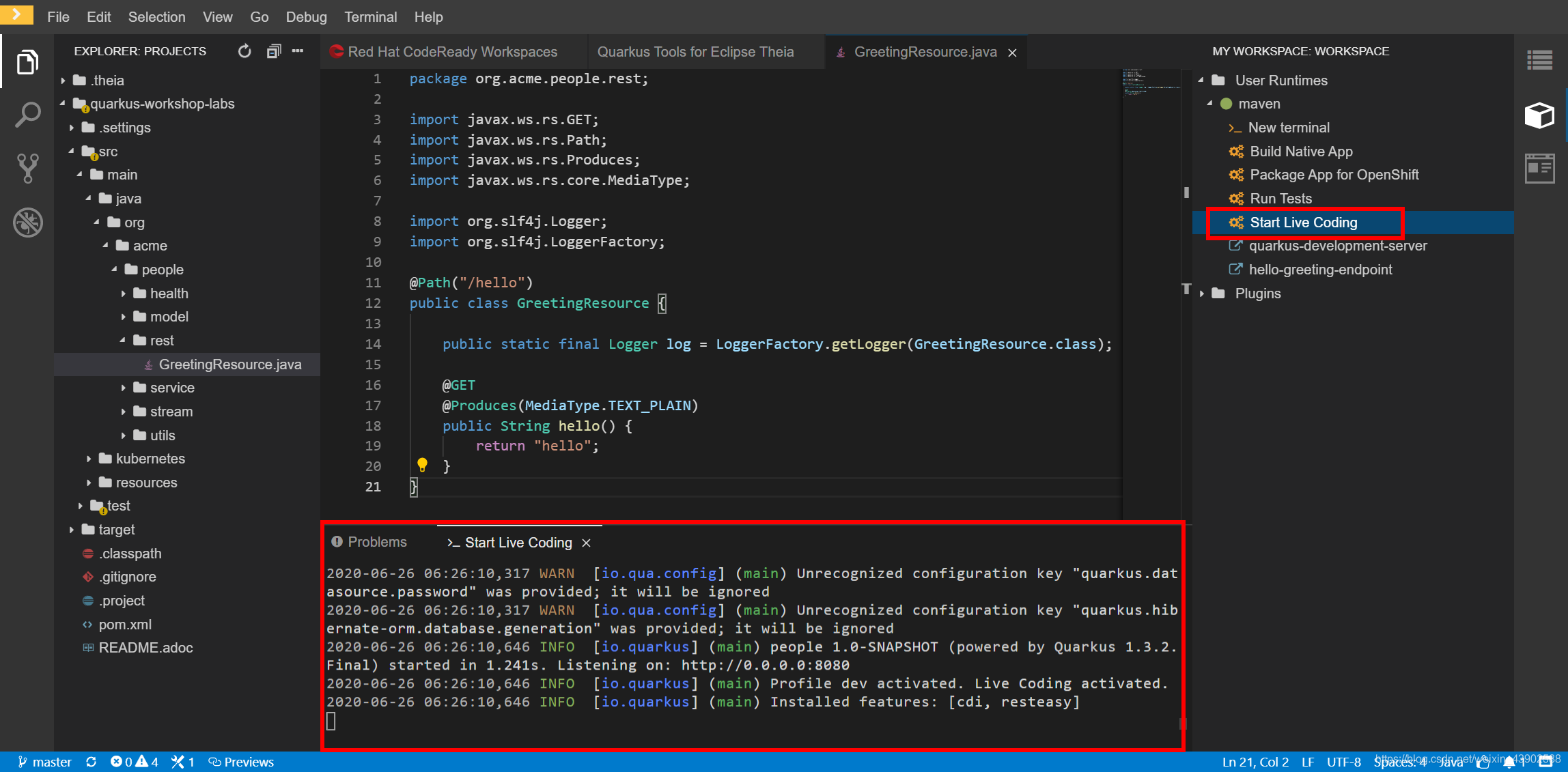
Task: Open the Explorer view from activity bar
Action: click(27, 63)
